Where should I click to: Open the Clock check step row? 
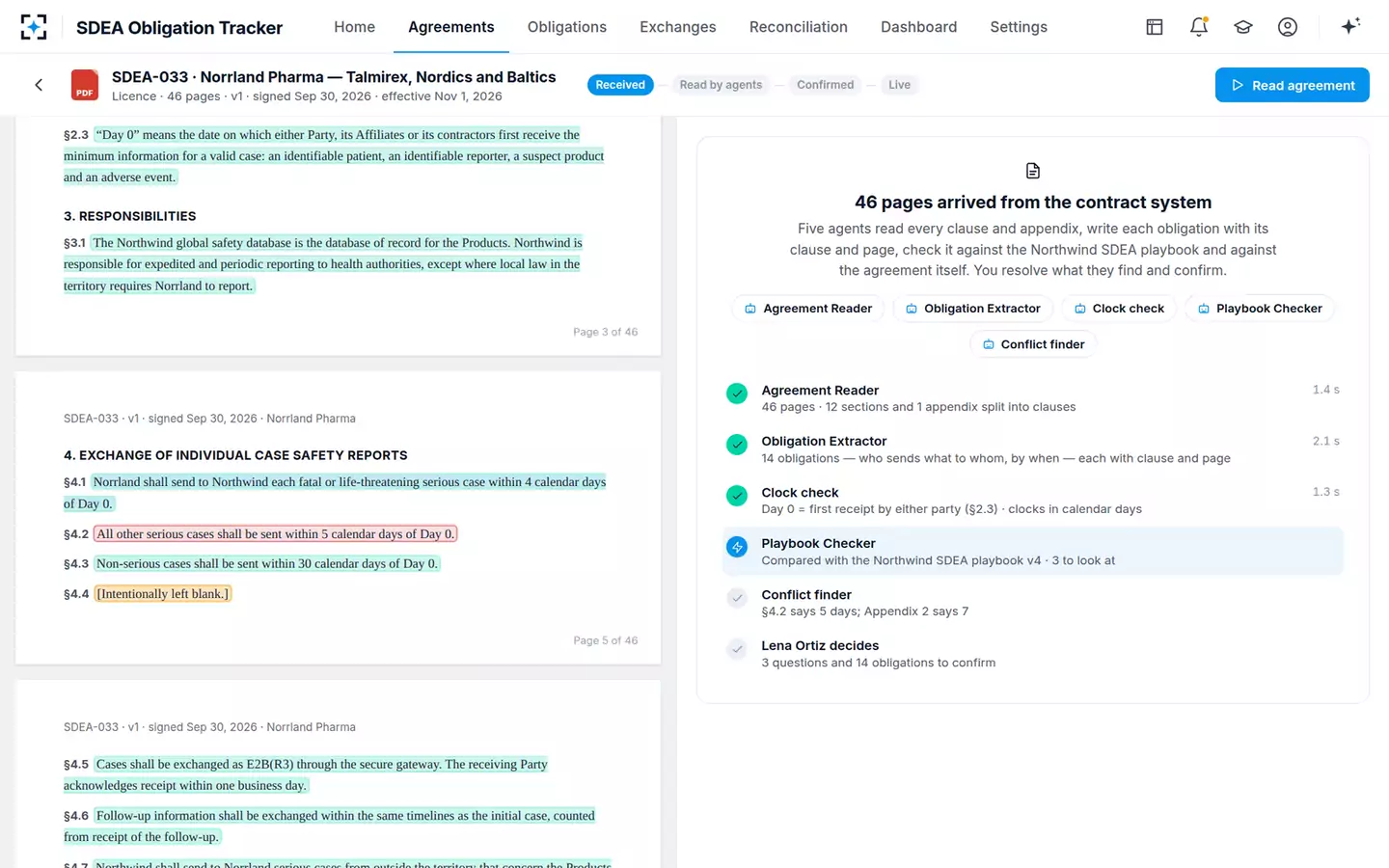[1033, 501]
